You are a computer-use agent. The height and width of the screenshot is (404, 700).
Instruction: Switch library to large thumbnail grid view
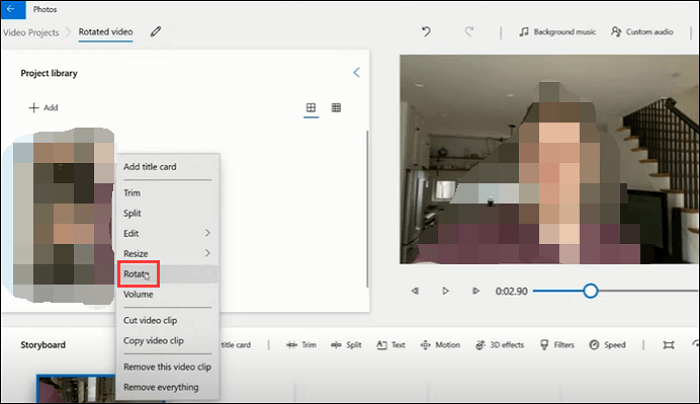point(311,107)
